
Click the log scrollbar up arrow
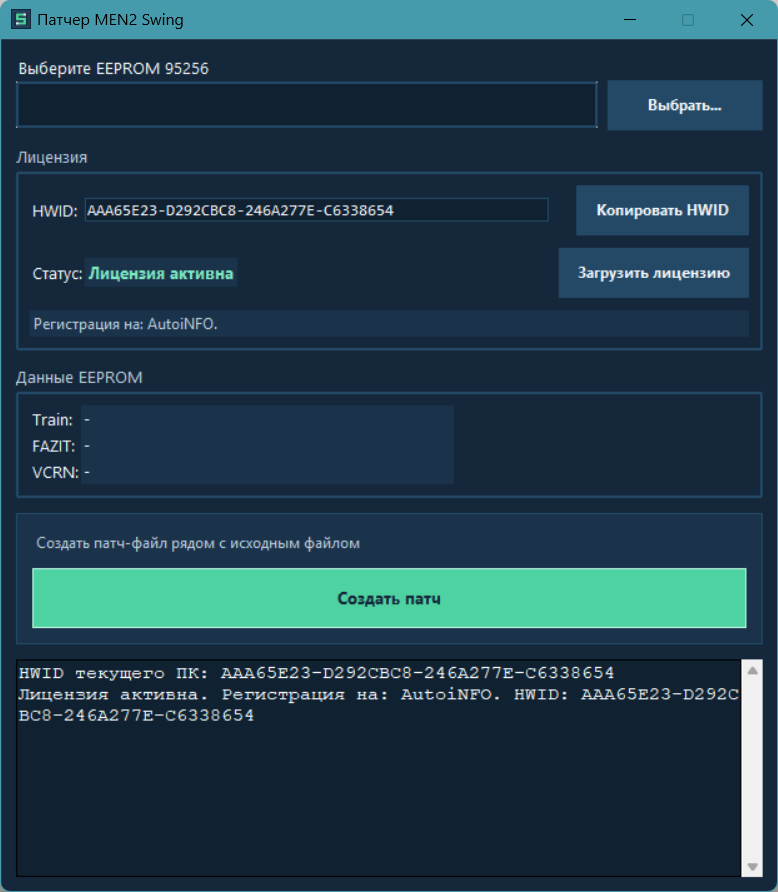point(752,669)
